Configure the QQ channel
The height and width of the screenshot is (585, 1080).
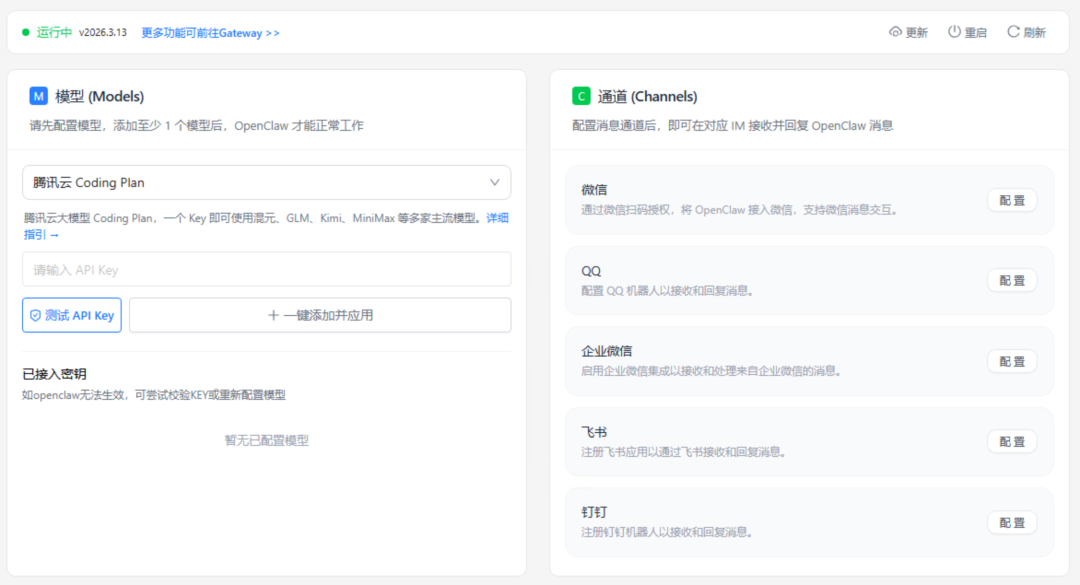click(x=1011, y=280)
